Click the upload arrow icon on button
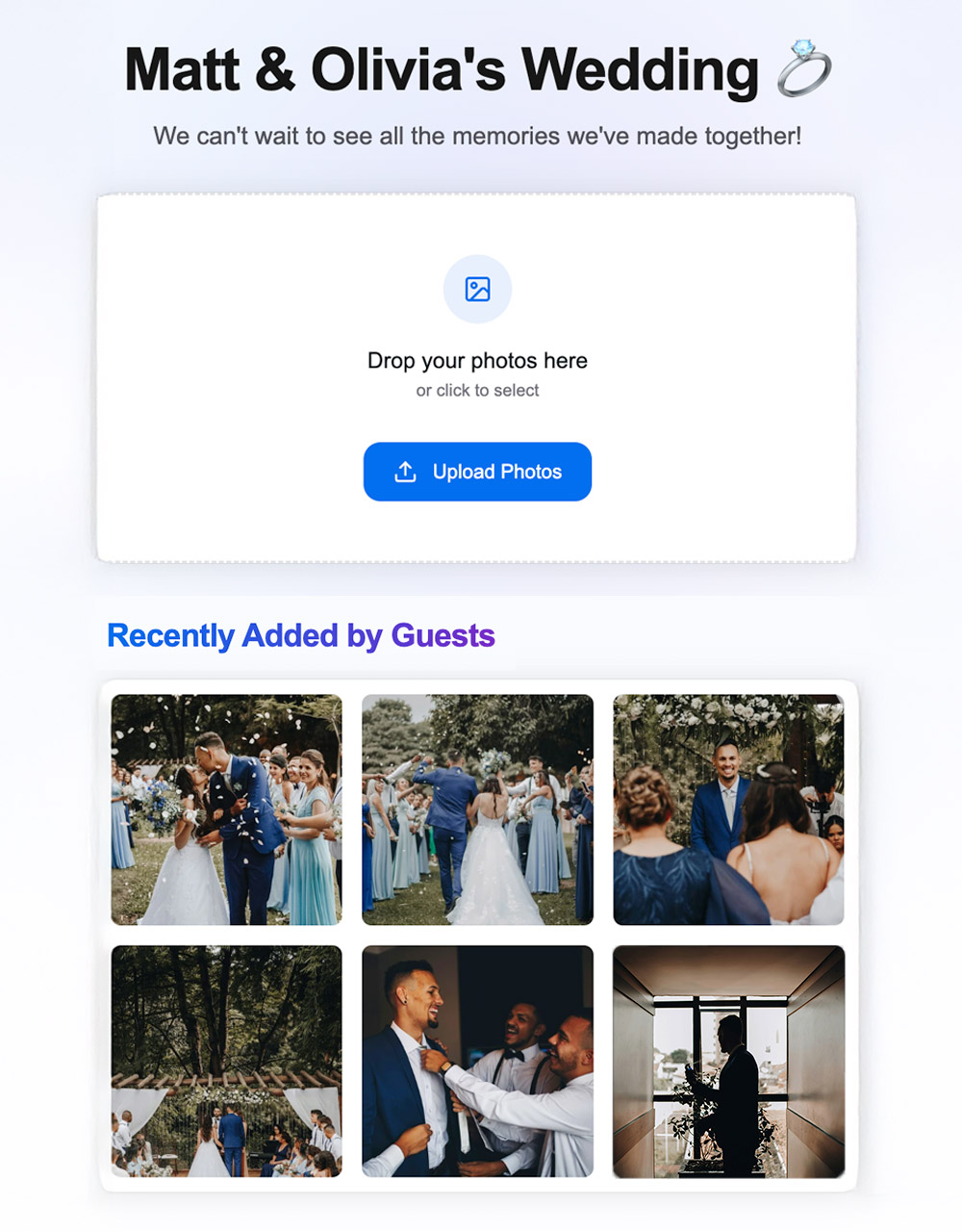 point(405,472)
